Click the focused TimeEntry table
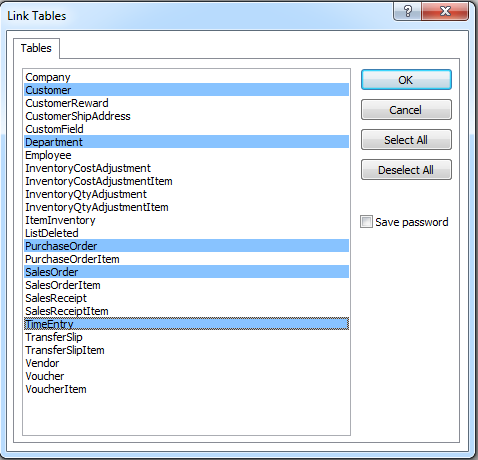 point(187,324)
